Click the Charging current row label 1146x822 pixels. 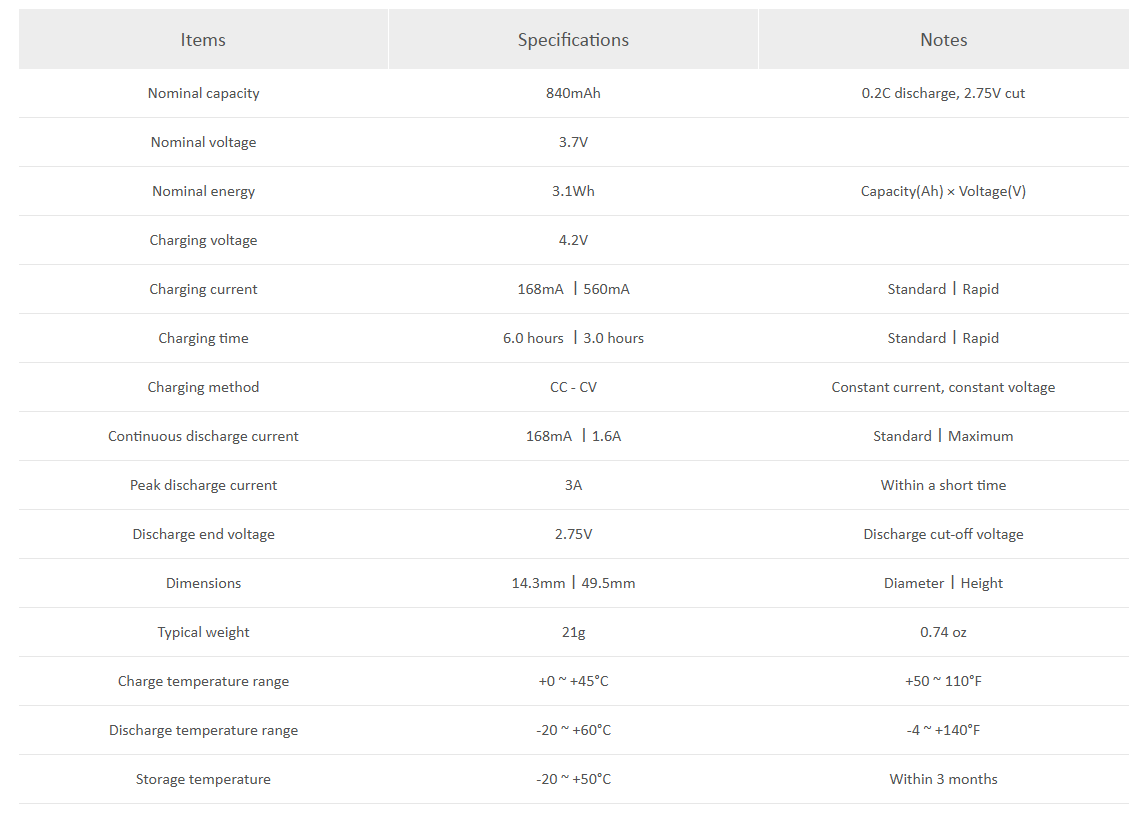coord(203,289)
